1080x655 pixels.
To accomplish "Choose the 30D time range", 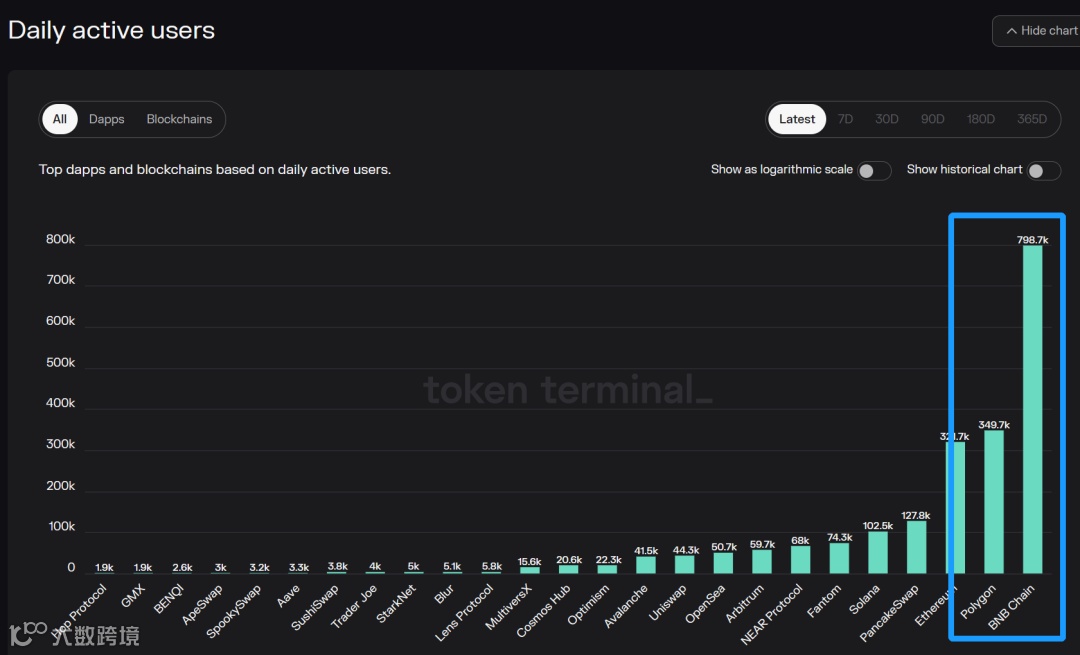I will coord(887,119).
